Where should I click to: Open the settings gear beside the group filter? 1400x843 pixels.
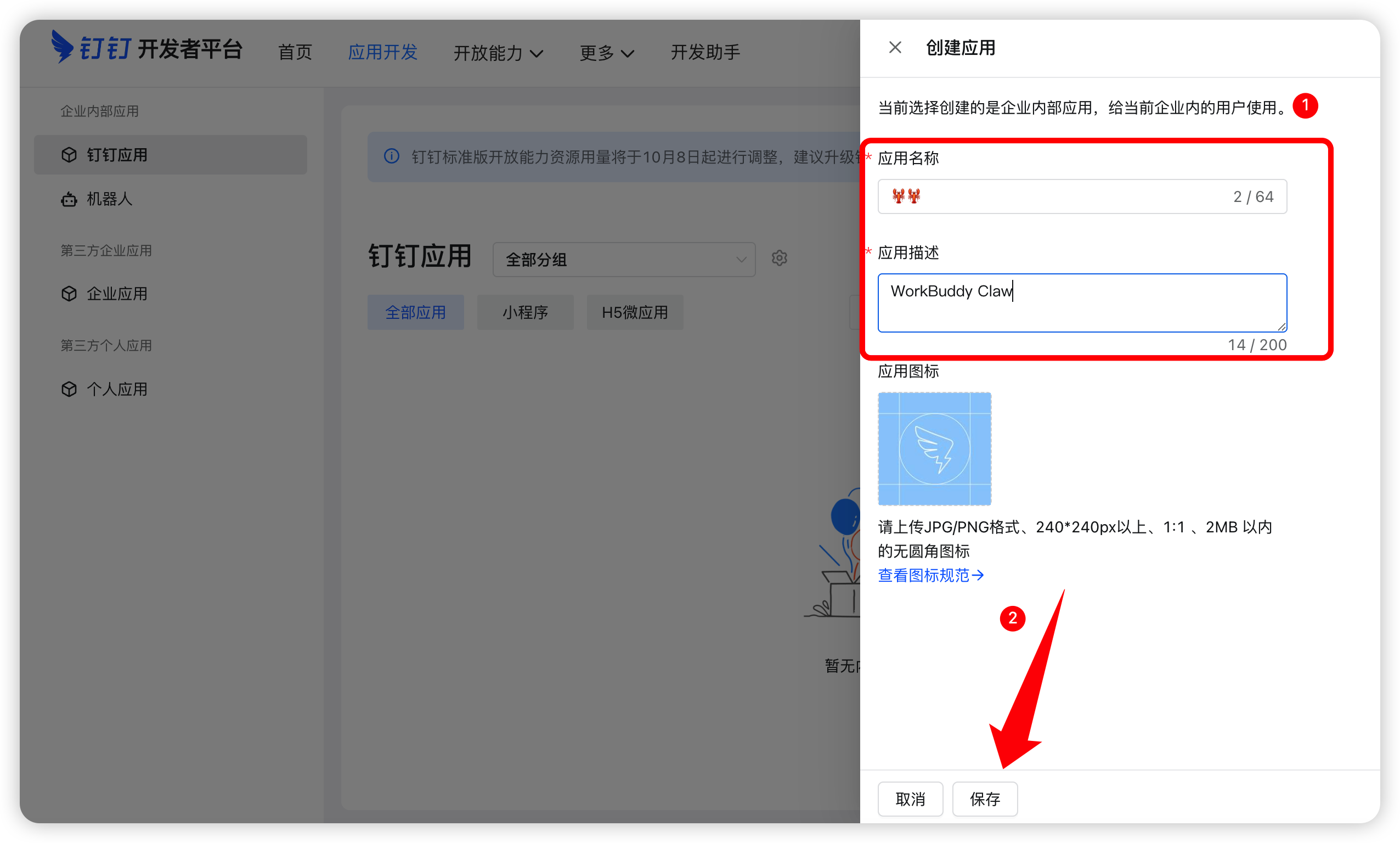(780, 258)
